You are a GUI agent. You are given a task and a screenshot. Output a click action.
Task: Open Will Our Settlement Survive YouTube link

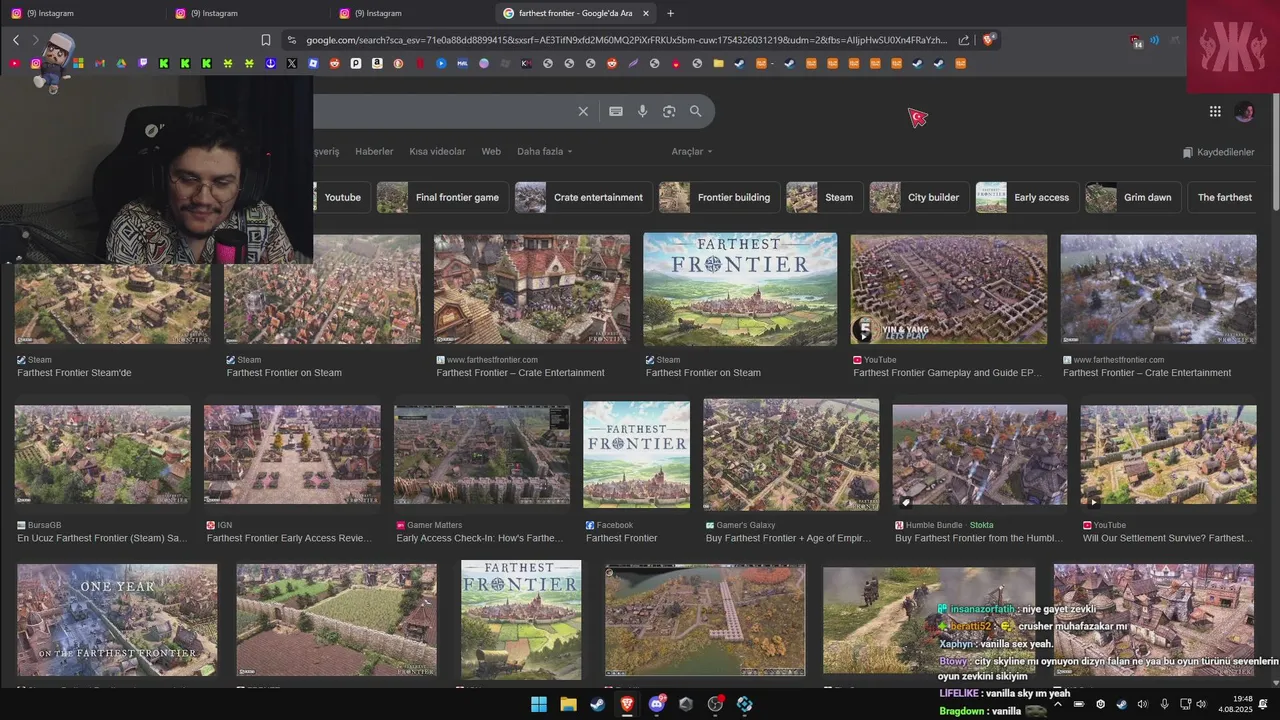1167,538
